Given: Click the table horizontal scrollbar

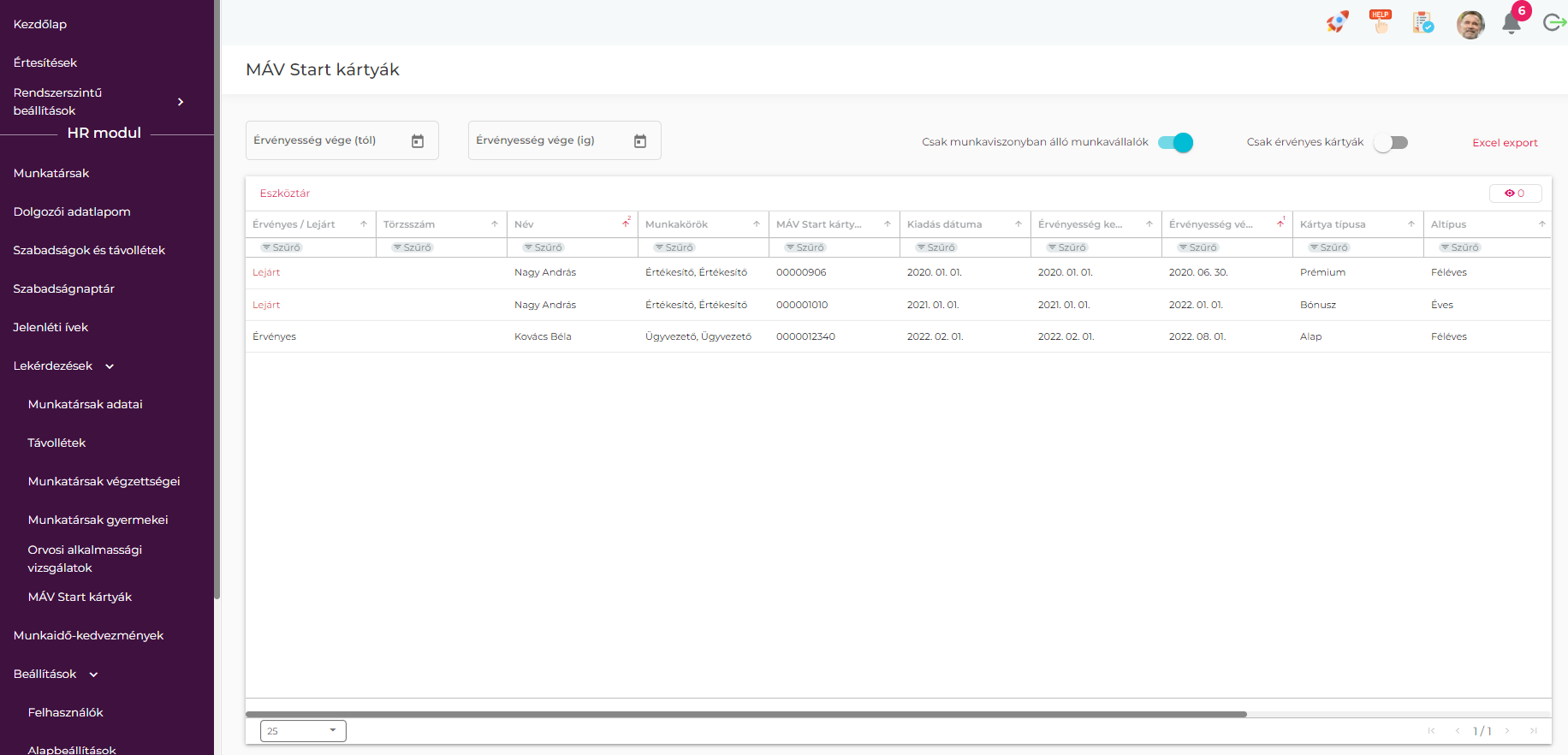Looking at the screenshot, I should pos(745,714).
